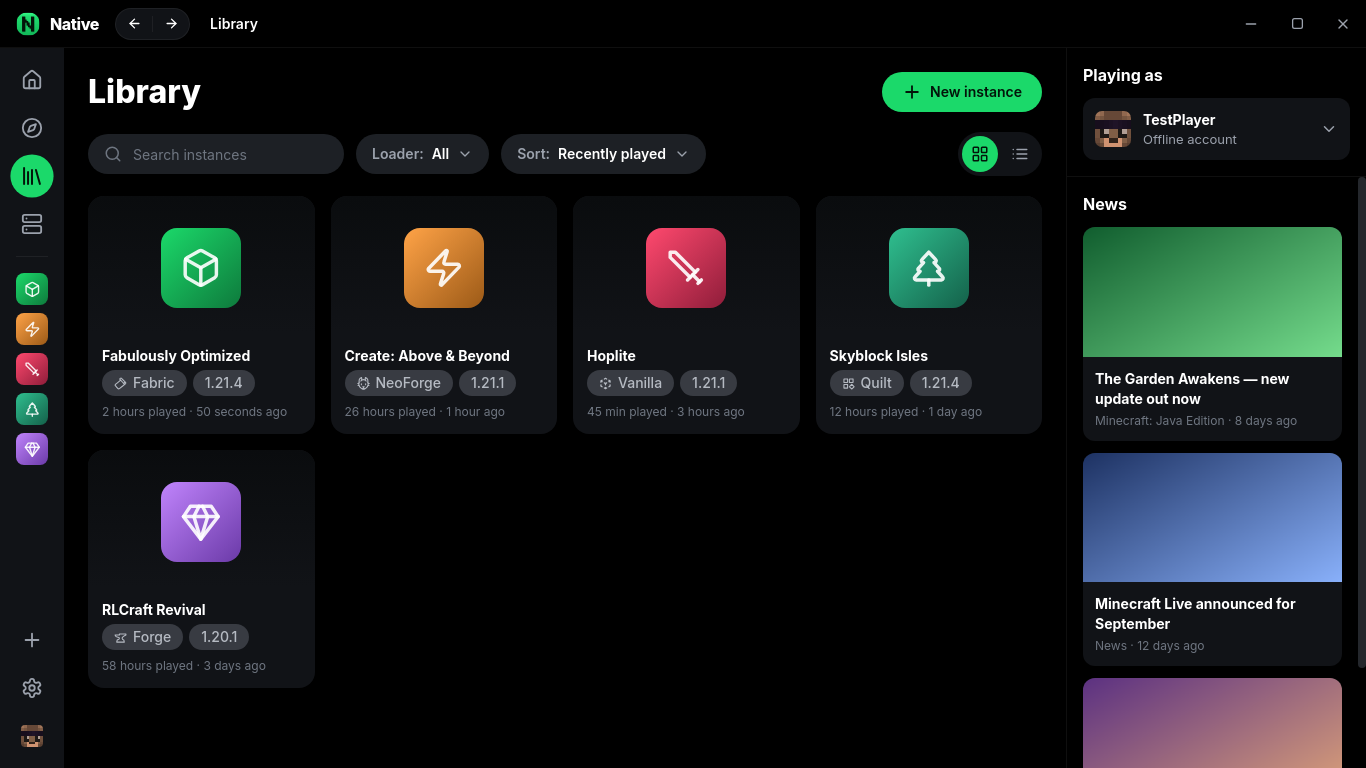Click the Vanilla loader tag
Viewport: 1366px width, 768px height.
tap(630, 383)
